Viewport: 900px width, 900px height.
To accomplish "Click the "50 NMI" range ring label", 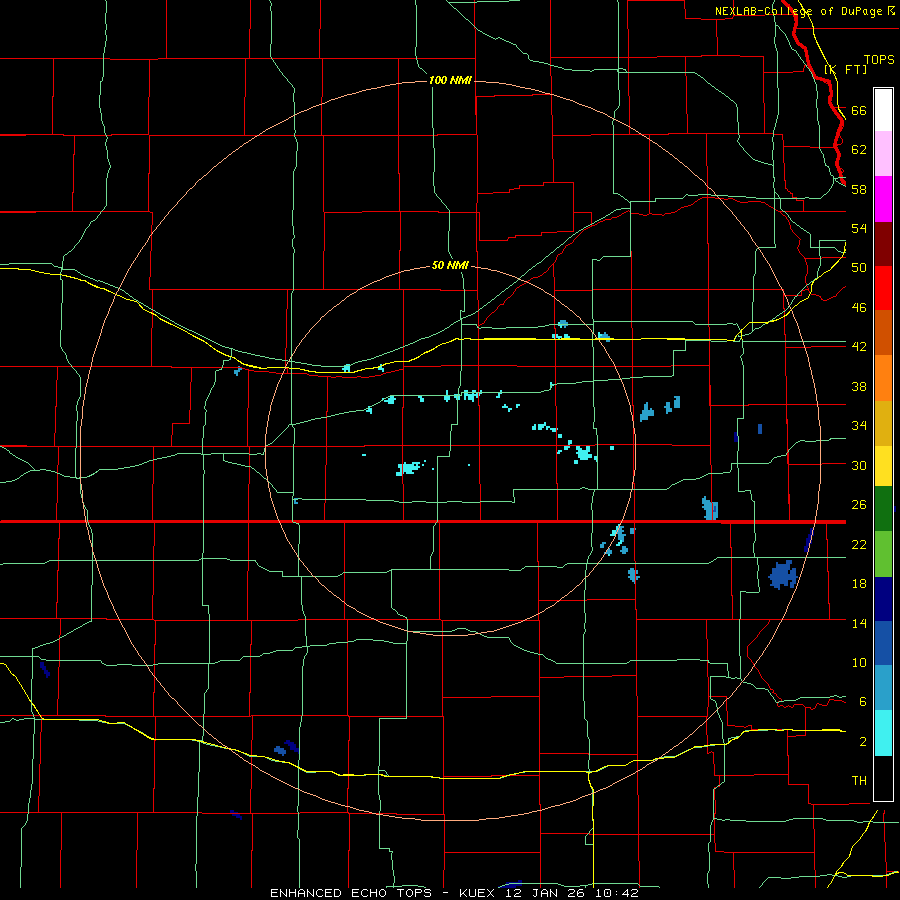I will tap(450, 266).
